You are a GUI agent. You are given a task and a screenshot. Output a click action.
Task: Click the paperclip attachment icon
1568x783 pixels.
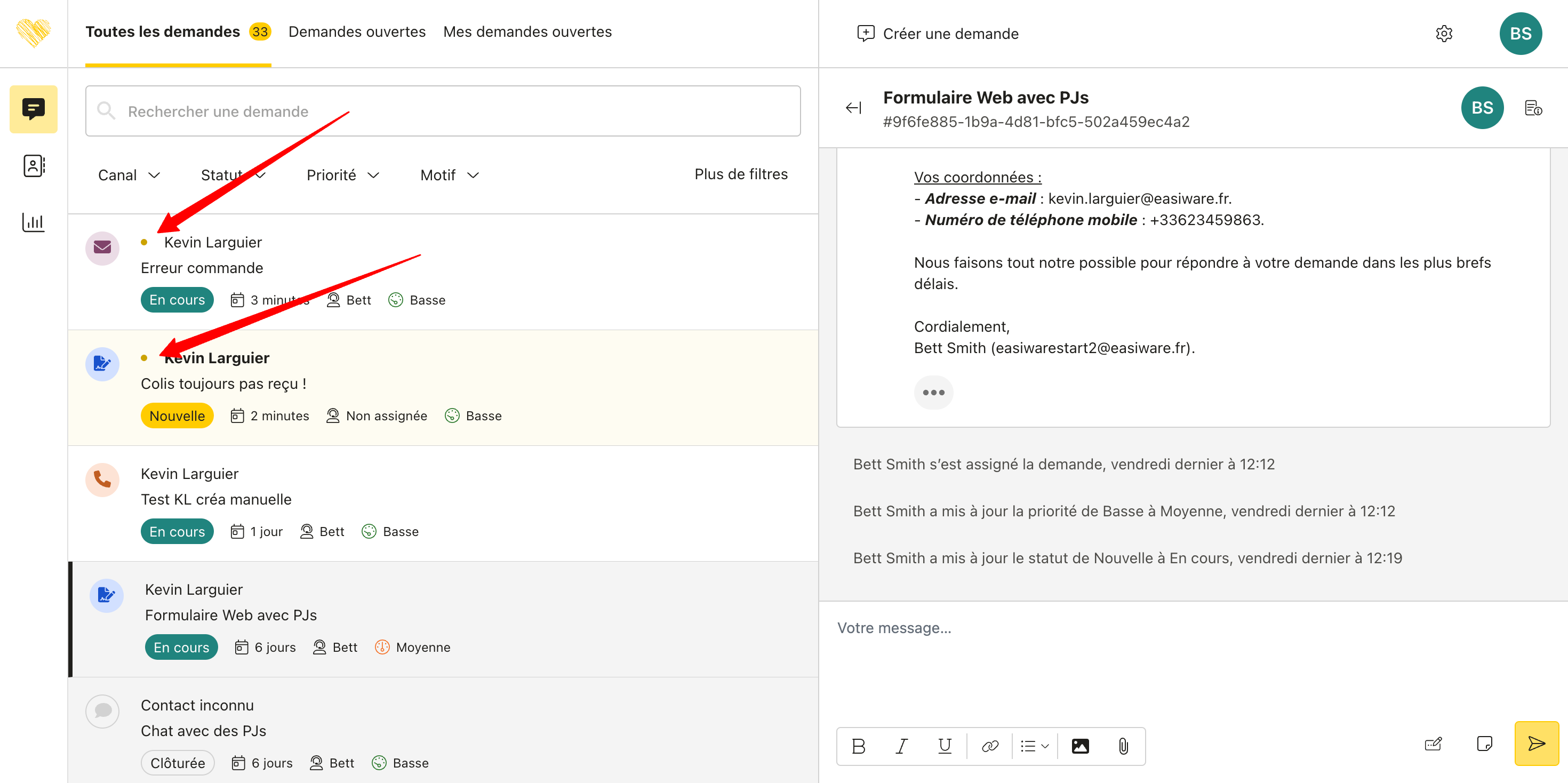click(x=1123, y=746)
